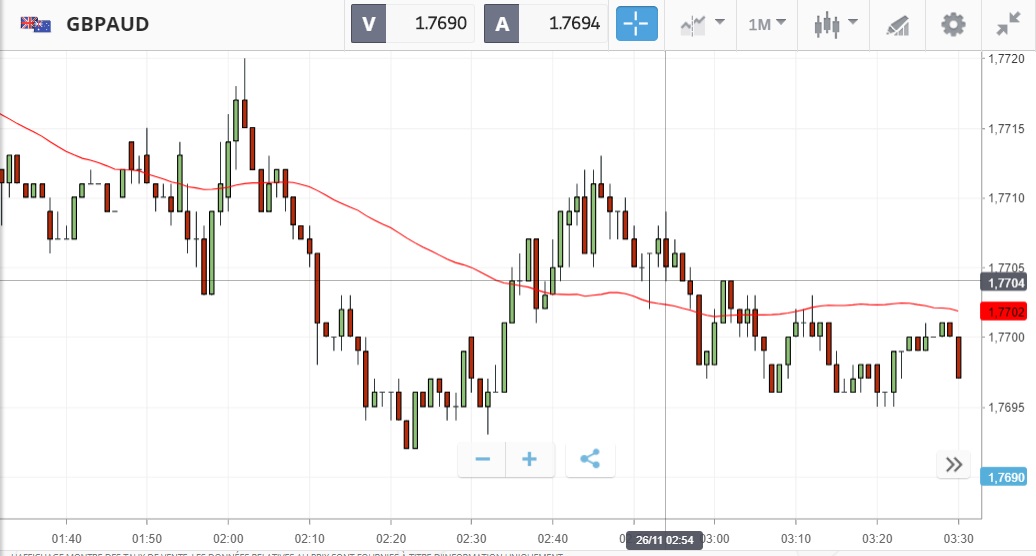Select the GBPAUD instrument name
The image size is (1036, 556).
click(107, 24)
